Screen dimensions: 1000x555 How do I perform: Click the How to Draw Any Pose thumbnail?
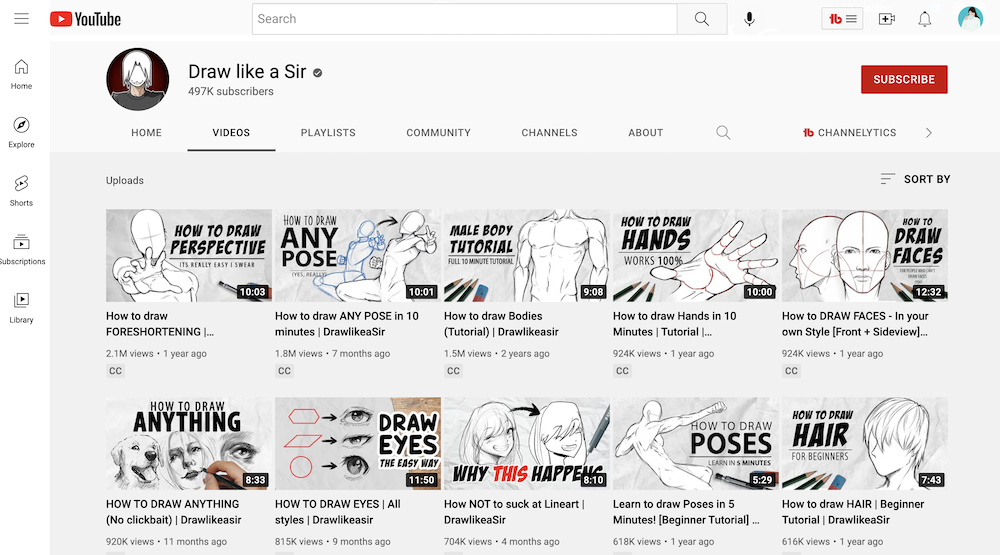358,255
